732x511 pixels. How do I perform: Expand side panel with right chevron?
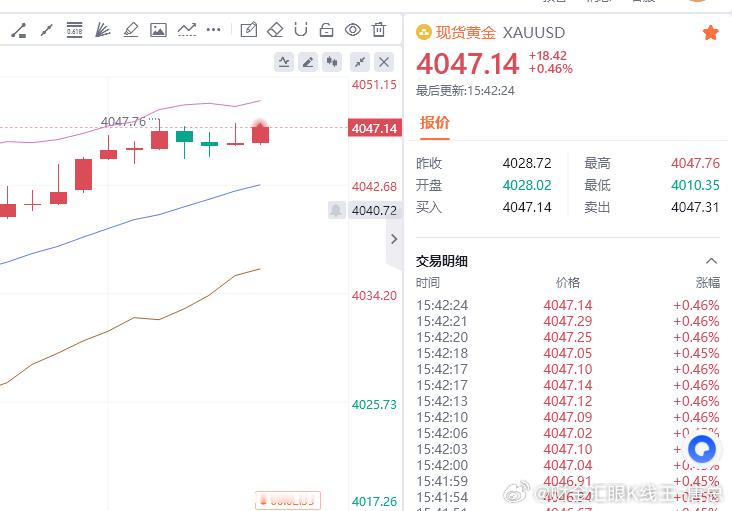click(x=394, y=239)
